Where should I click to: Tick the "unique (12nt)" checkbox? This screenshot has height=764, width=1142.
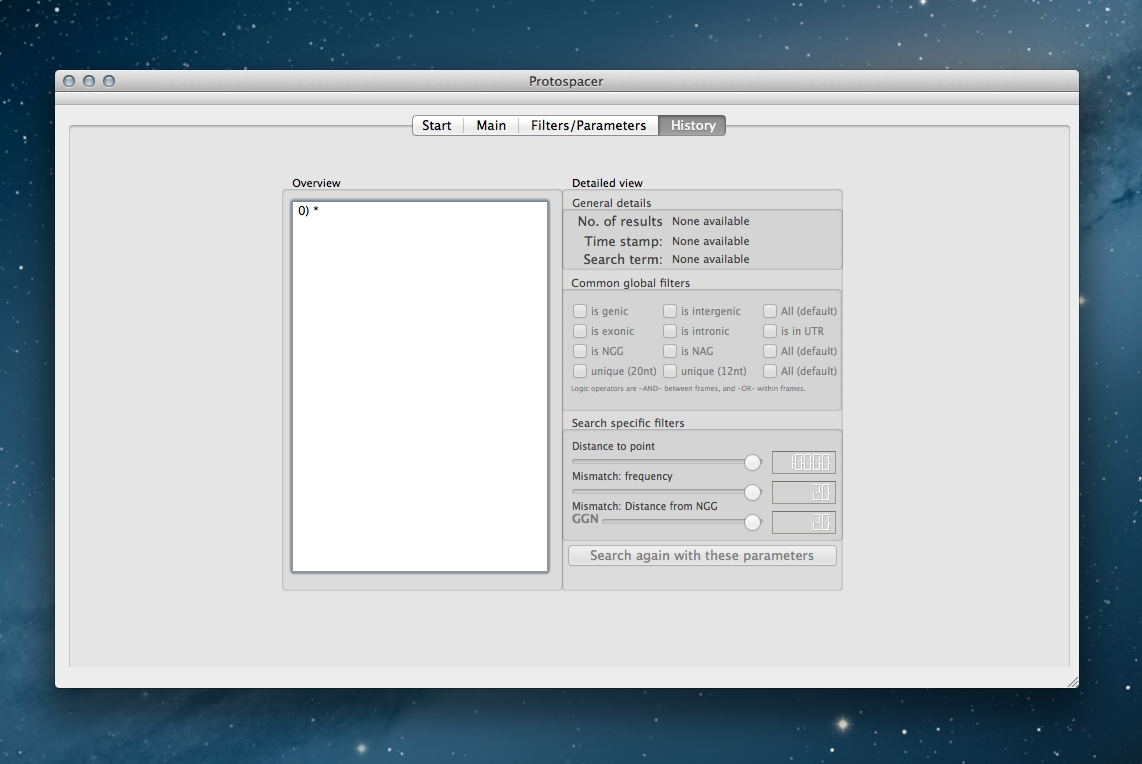670,371
